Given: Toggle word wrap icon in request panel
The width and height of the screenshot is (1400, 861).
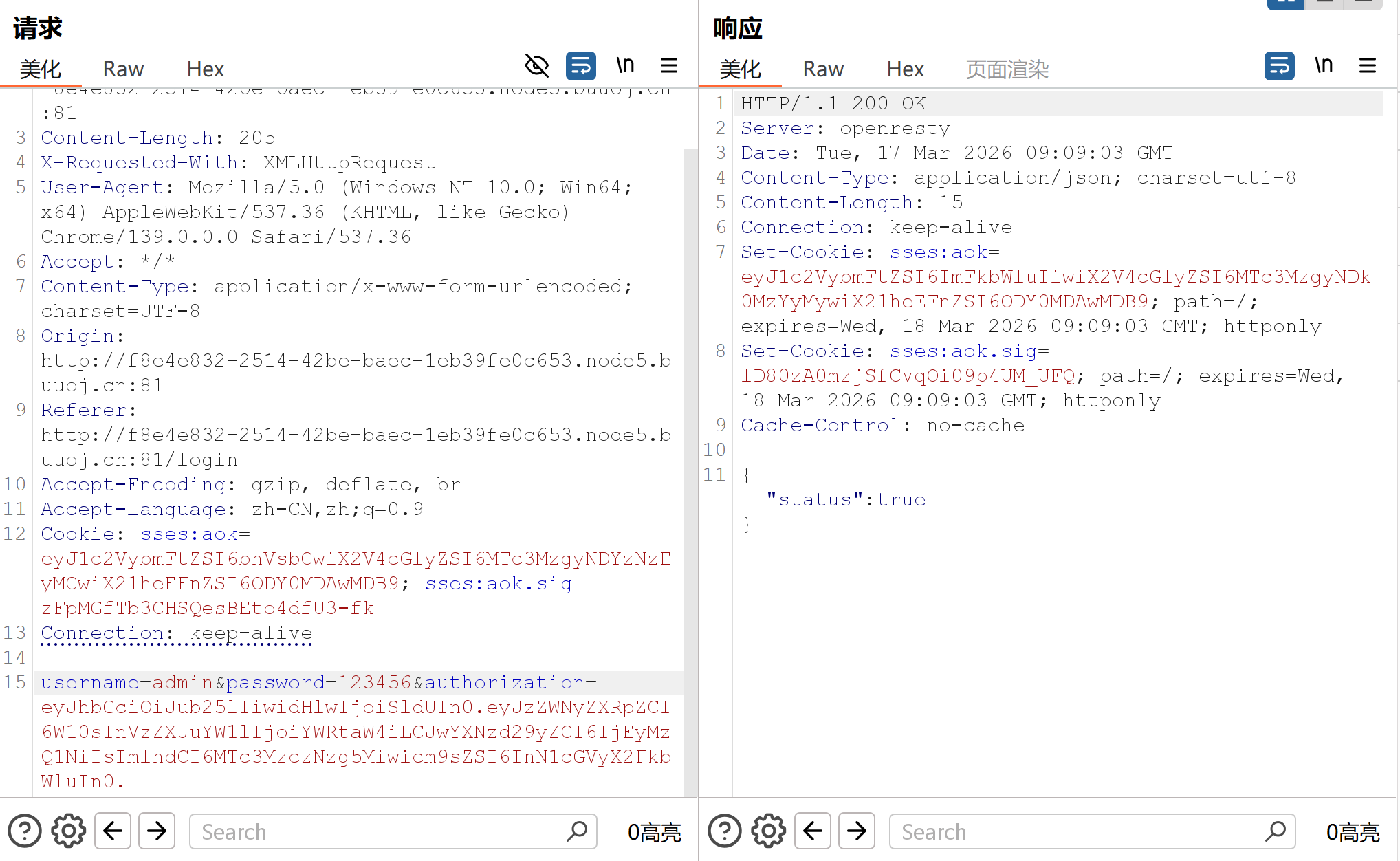Looking at the screenshot, I should tap(580, 66).
